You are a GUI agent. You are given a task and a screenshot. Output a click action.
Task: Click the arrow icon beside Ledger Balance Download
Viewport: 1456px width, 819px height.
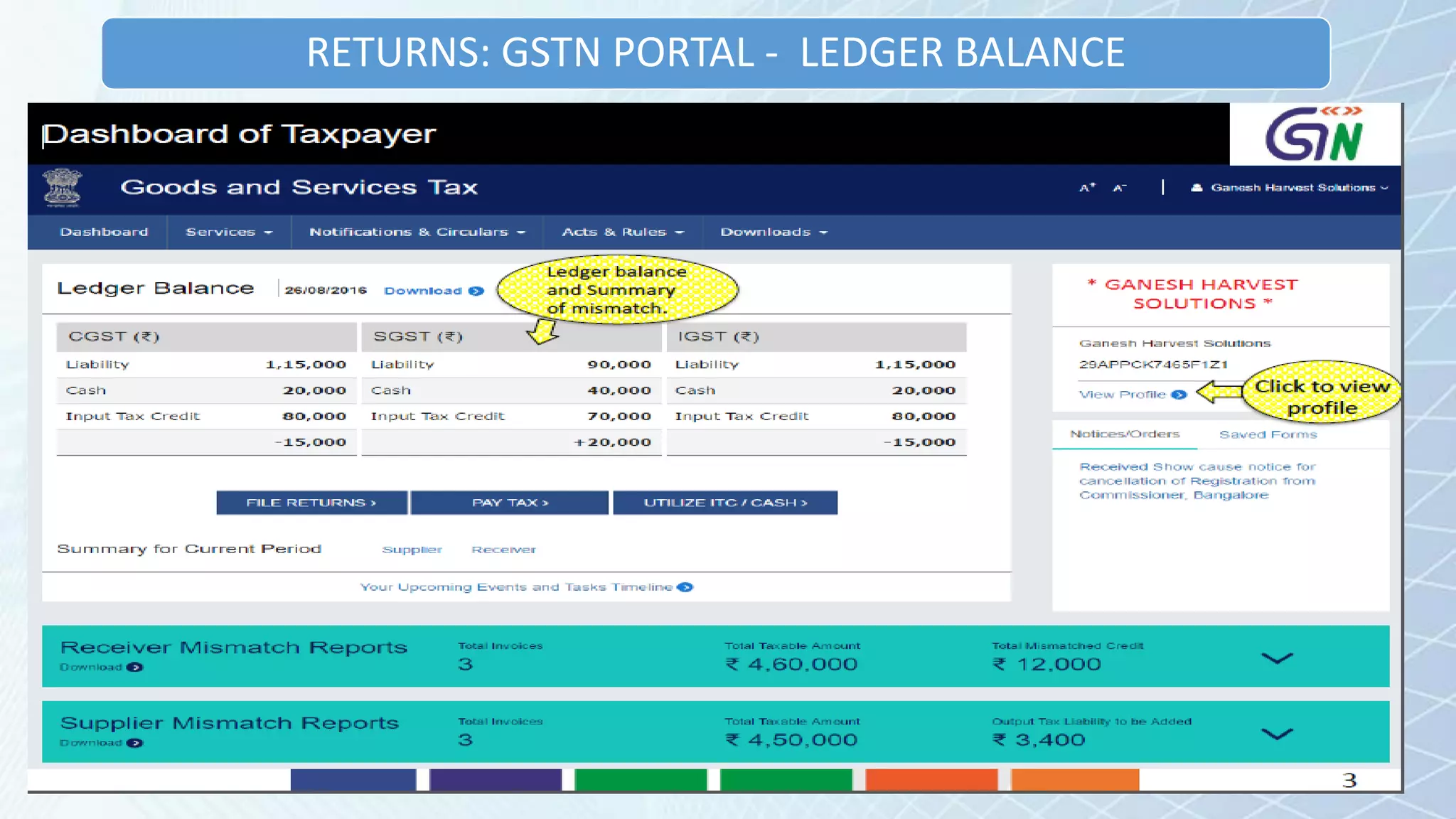tap(476, 291)
